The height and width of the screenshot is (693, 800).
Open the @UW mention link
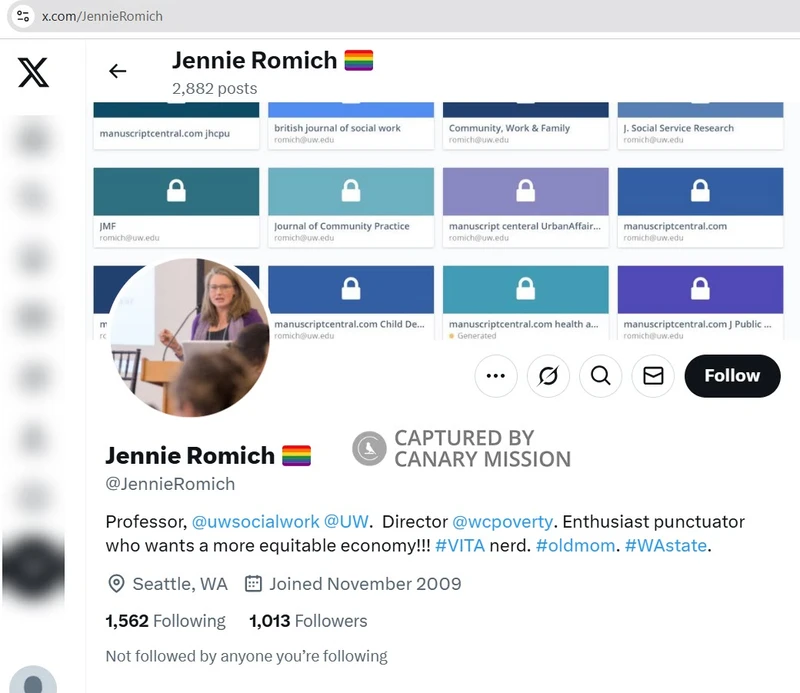tap(346, 522)
